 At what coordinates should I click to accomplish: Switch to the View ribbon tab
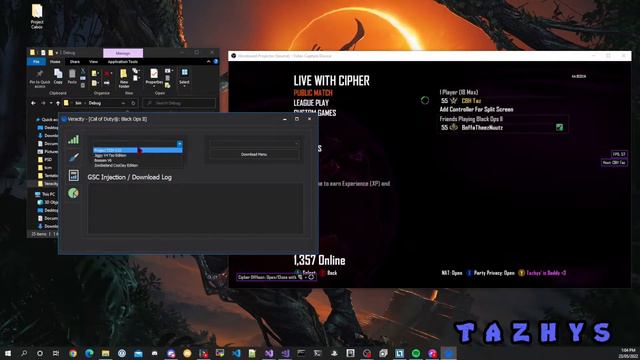(93, 62)
